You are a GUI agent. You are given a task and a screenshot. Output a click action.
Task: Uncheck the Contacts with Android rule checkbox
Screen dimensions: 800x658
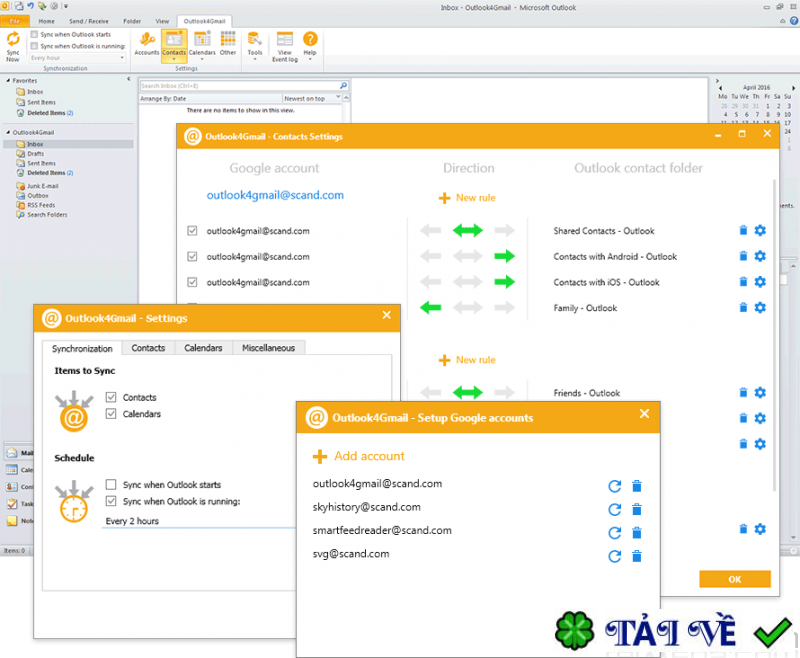192,256
